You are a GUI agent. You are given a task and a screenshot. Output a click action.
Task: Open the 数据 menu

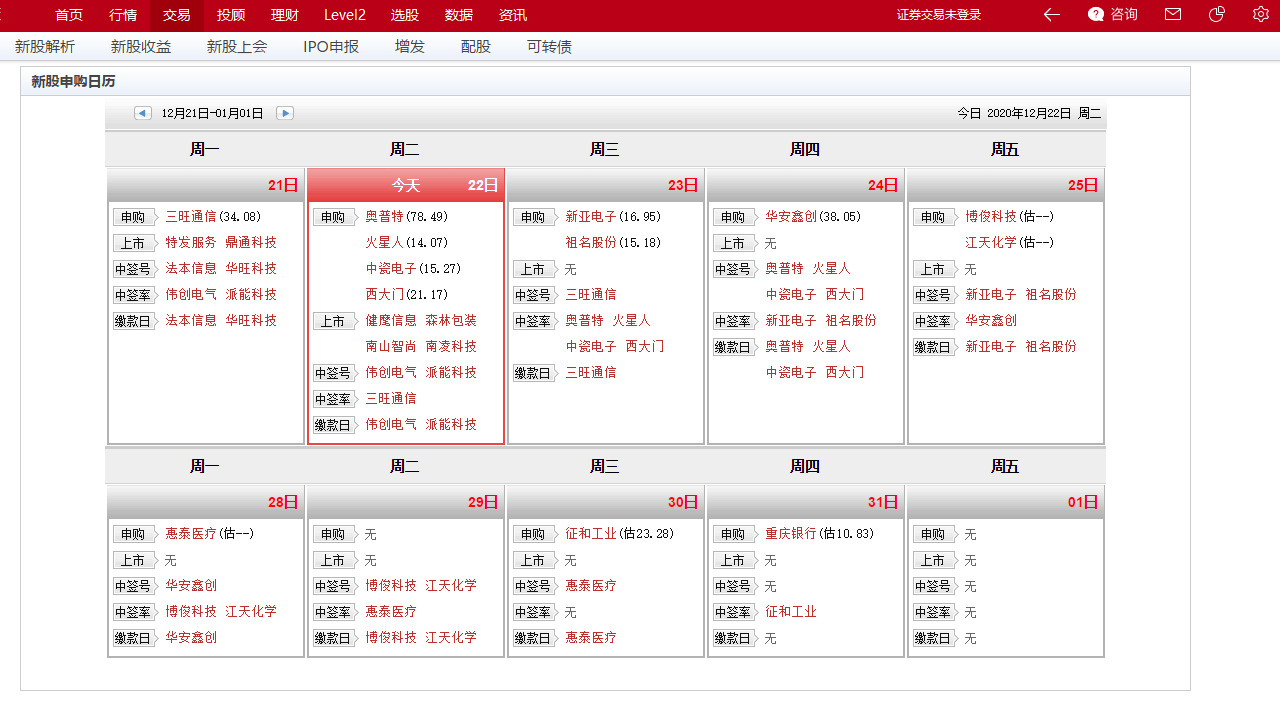coord(458,14)
